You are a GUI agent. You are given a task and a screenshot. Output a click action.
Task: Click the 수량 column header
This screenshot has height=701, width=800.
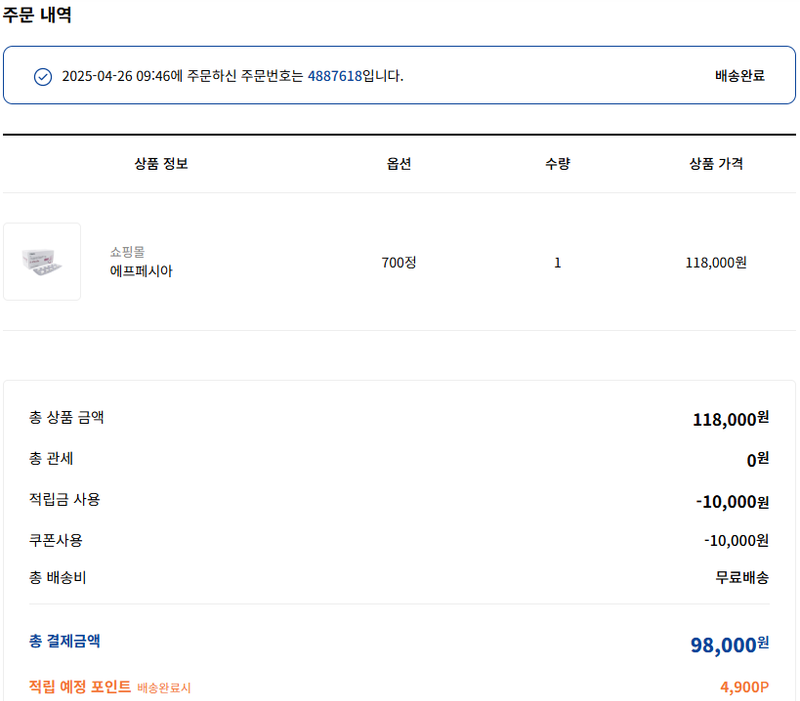pos(557,164)
